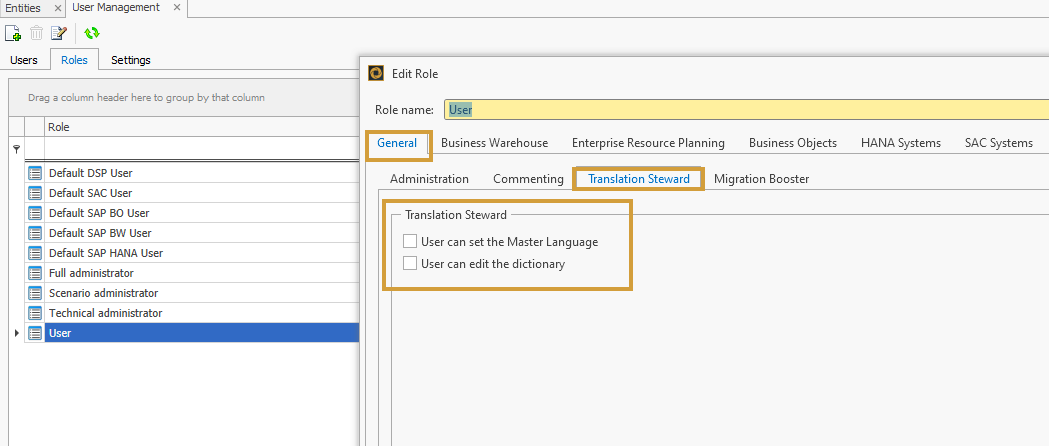Click the Role column header
The width and height of the screenshot is (1049, 446).
(x=200, y=127)
